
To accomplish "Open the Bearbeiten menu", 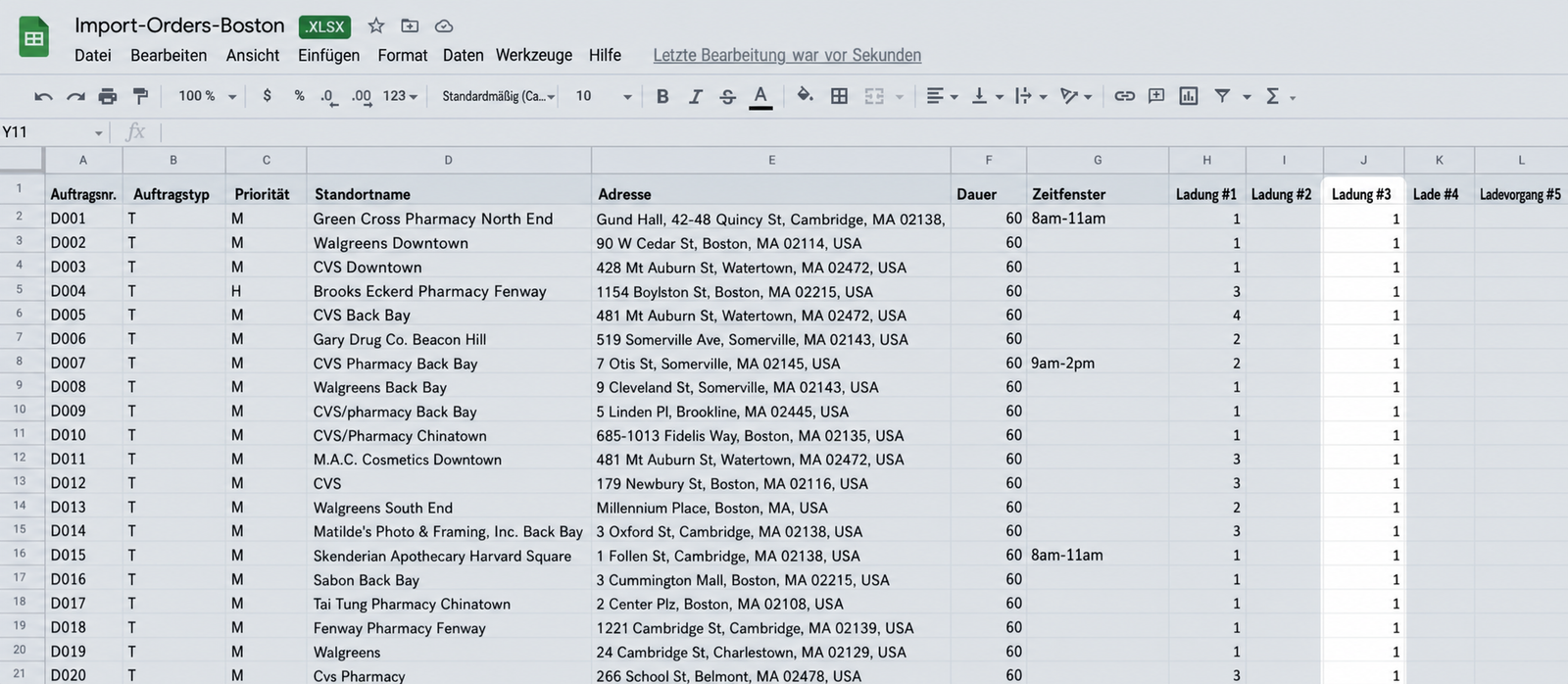I will 169,55.
